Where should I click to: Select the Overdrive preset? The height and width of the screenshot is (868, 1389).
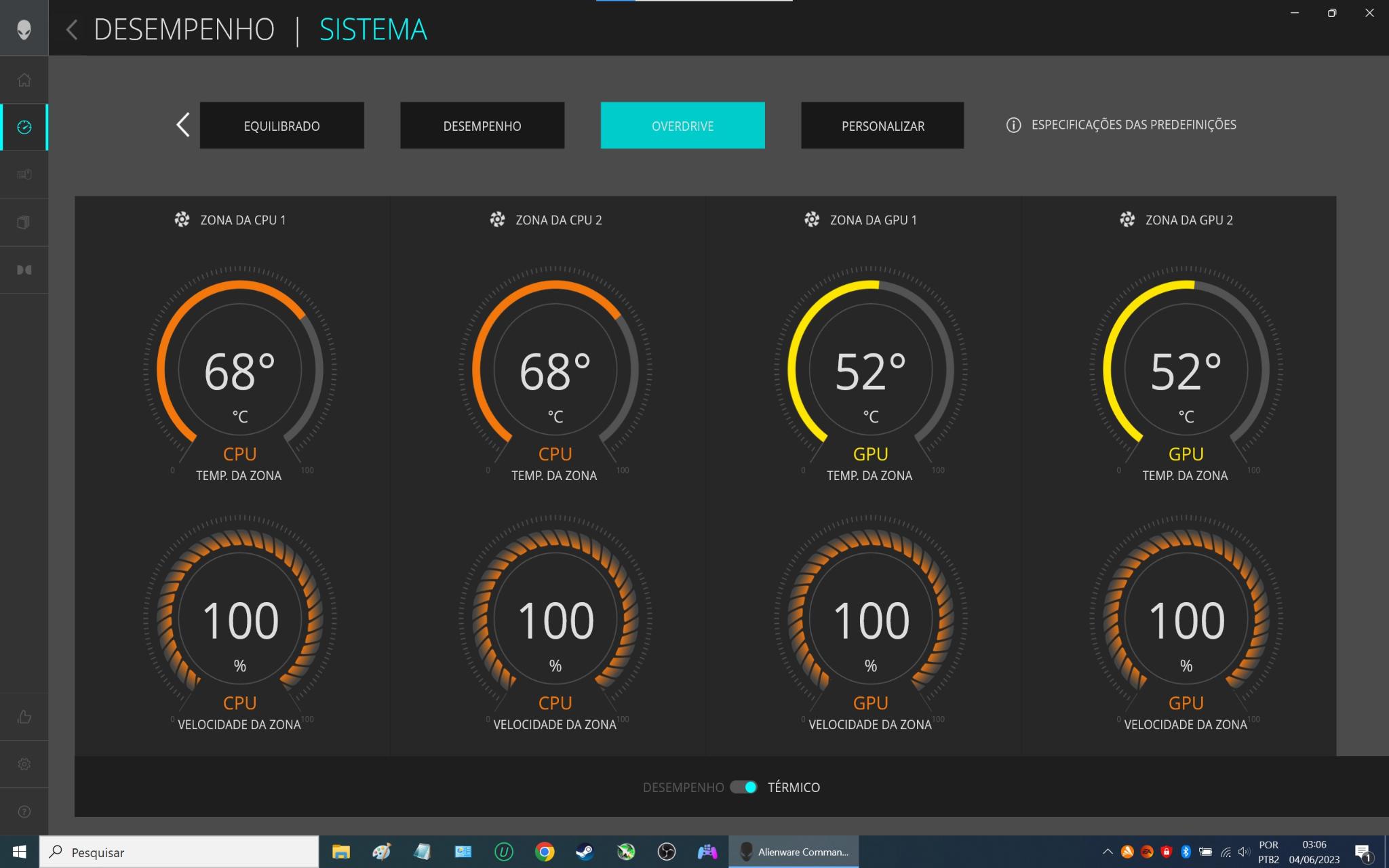coord(682,125)
